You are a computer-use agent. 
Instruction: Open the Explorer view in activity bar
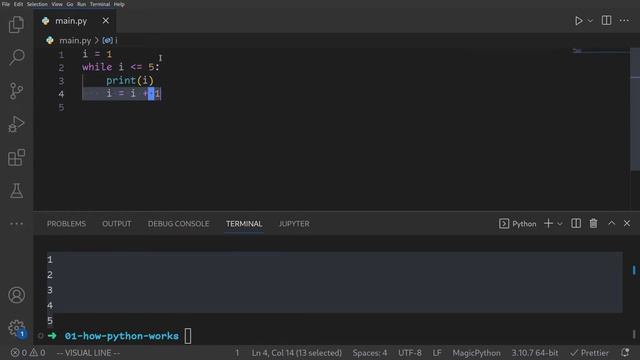tap(16, 24)
